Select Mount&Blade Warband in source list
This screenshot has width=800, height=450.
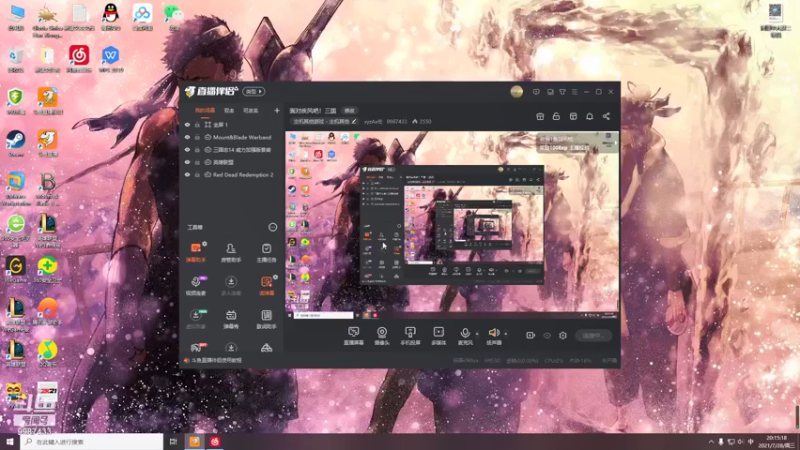pyautogui.click(x=232, y=137)
